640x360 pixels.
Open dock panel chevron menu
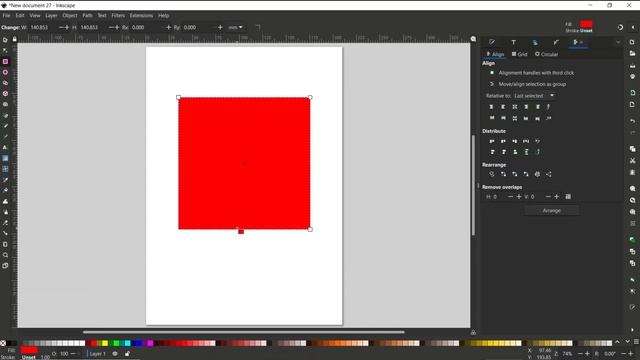tap(618, 42)
